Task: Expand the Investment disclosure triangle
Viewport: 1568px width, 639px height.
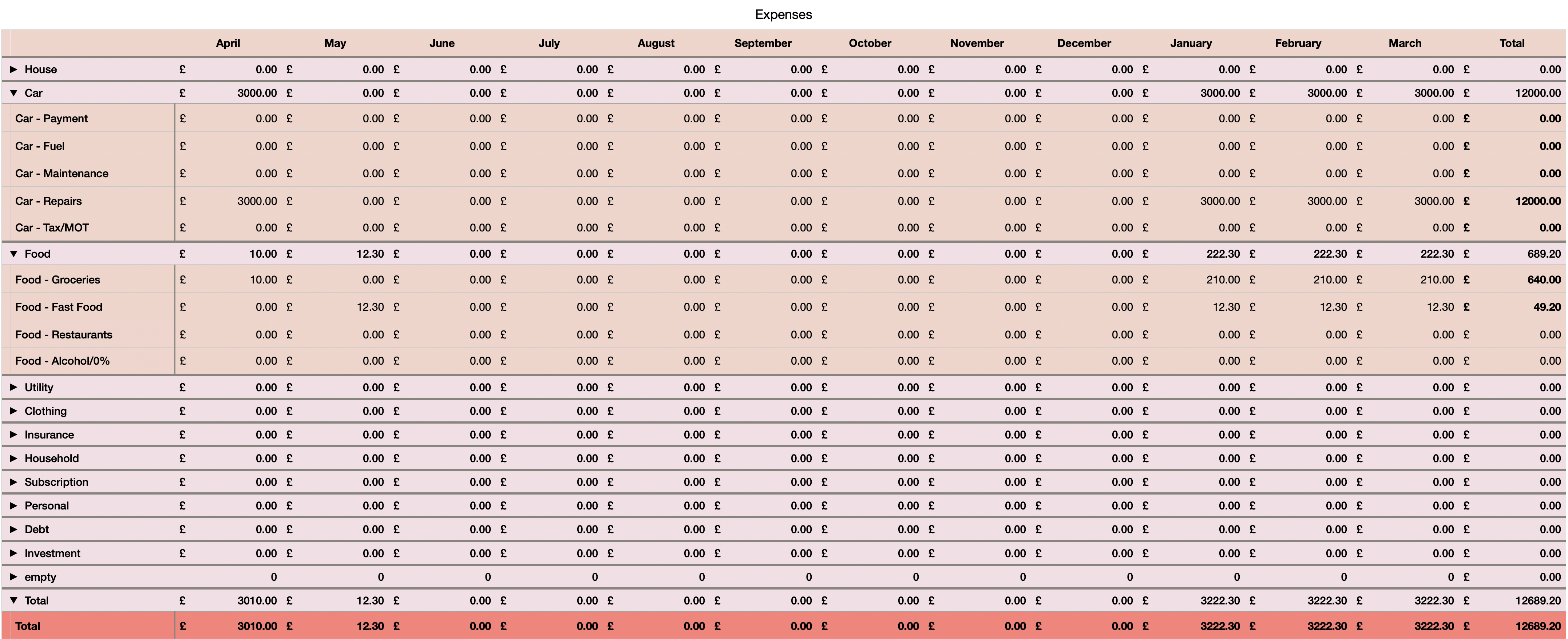Action: 13,553
